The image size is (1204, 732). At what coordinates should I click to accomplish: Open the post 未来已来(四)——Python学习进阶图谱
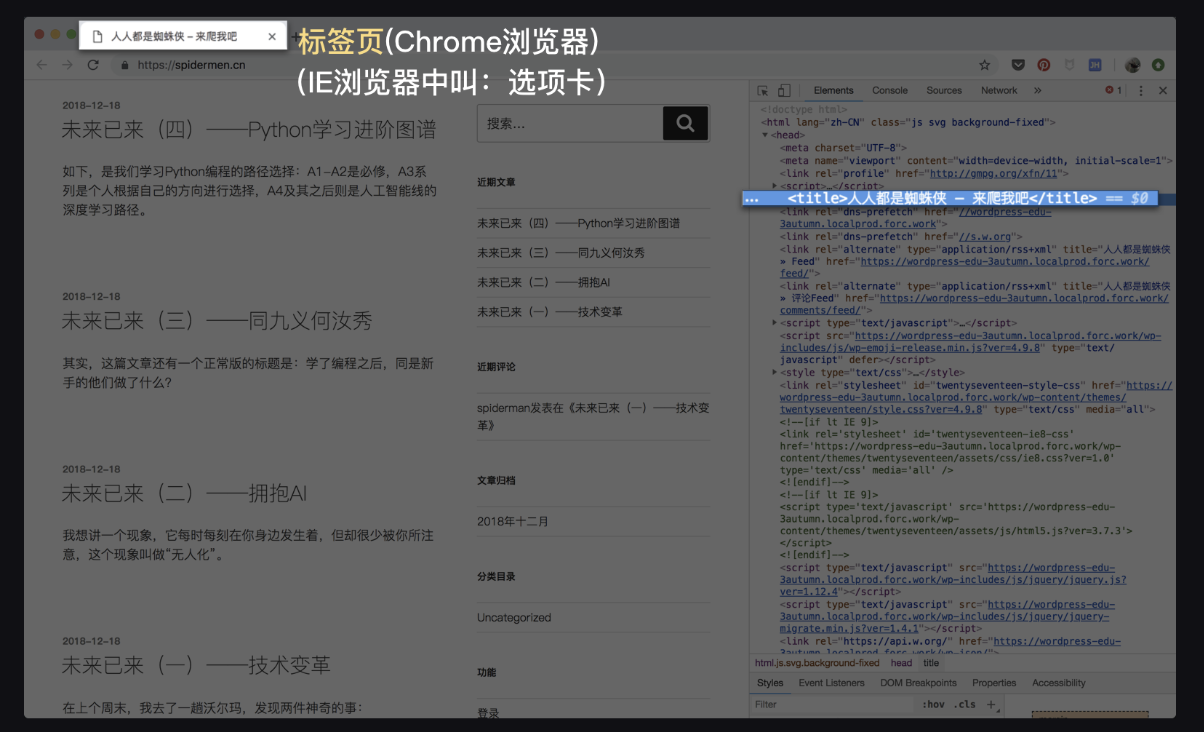pyautogui.click(x=249, y=129)
